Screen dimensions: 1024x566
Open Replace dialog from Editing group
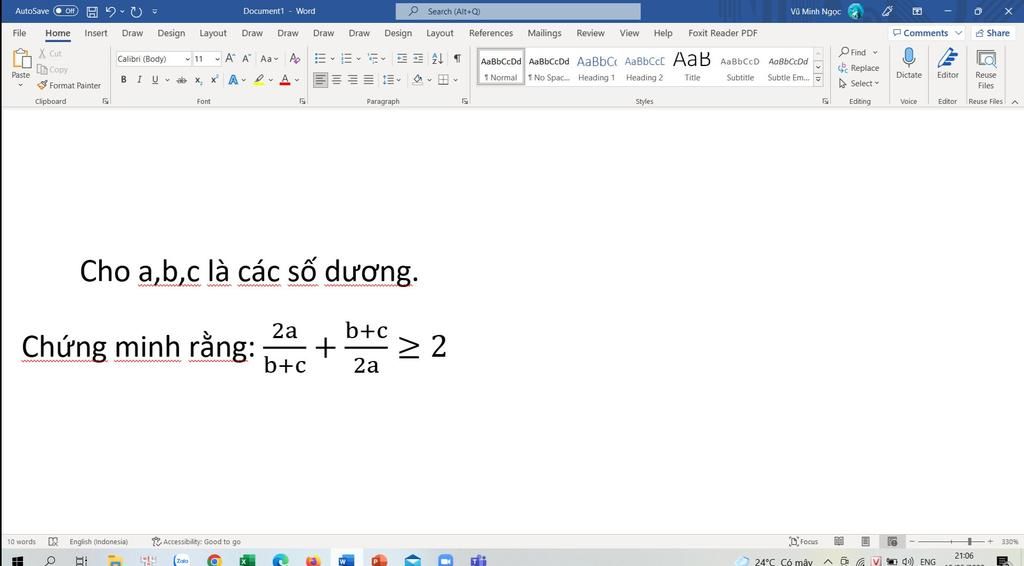(859, 68)
